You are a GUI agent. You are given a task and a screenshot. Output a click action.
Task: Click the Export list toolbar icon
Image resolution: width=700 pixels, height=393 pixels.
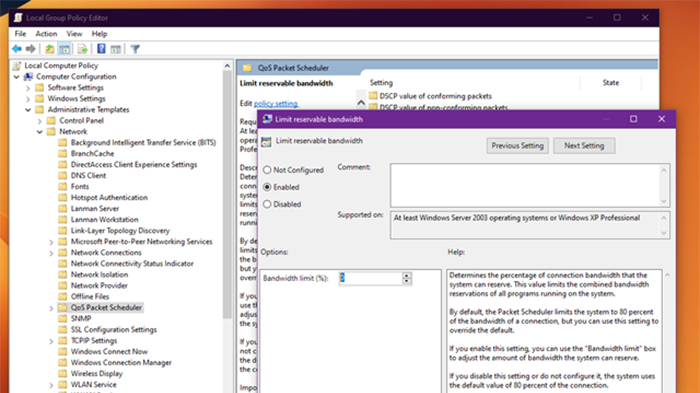click(83, 49)
